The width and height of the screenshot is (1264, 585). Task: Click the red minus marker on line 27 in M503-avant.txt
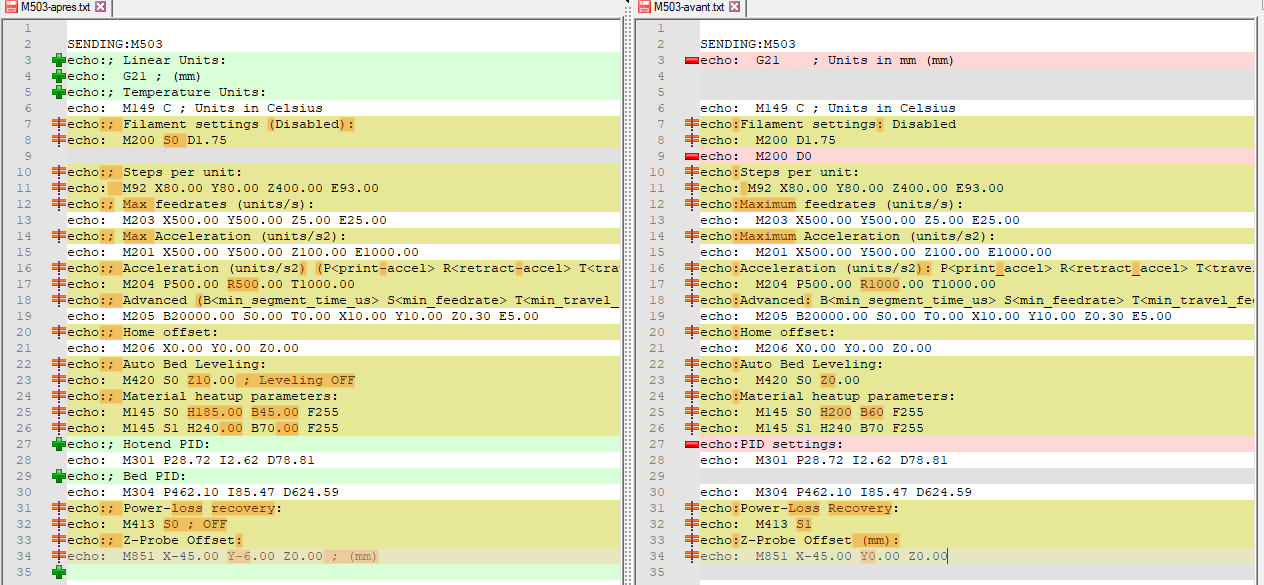click(691, 444)
